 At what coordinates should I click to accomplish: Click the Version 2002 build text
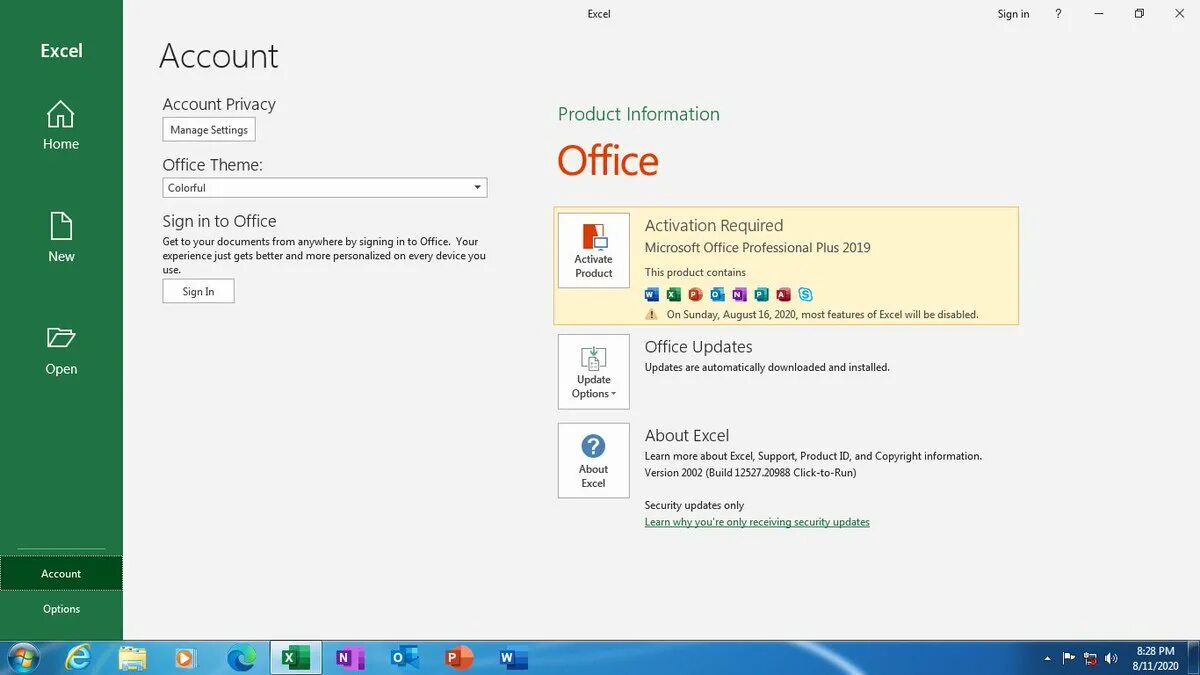751,473
